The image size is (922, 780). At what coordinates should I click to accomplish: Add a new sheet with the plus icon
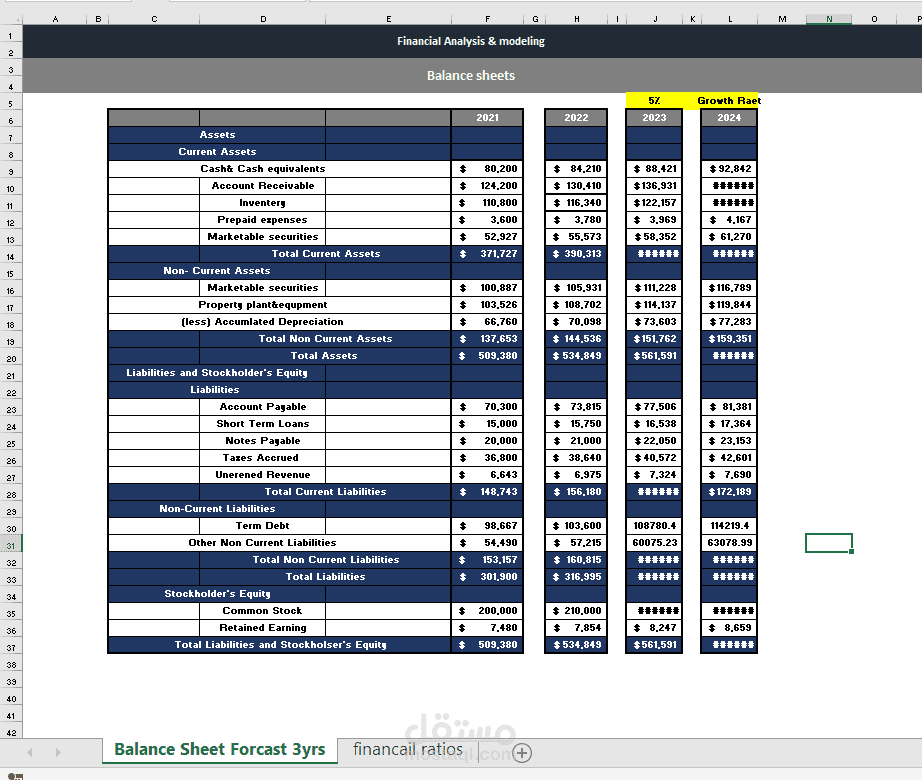tap(522, 752)
